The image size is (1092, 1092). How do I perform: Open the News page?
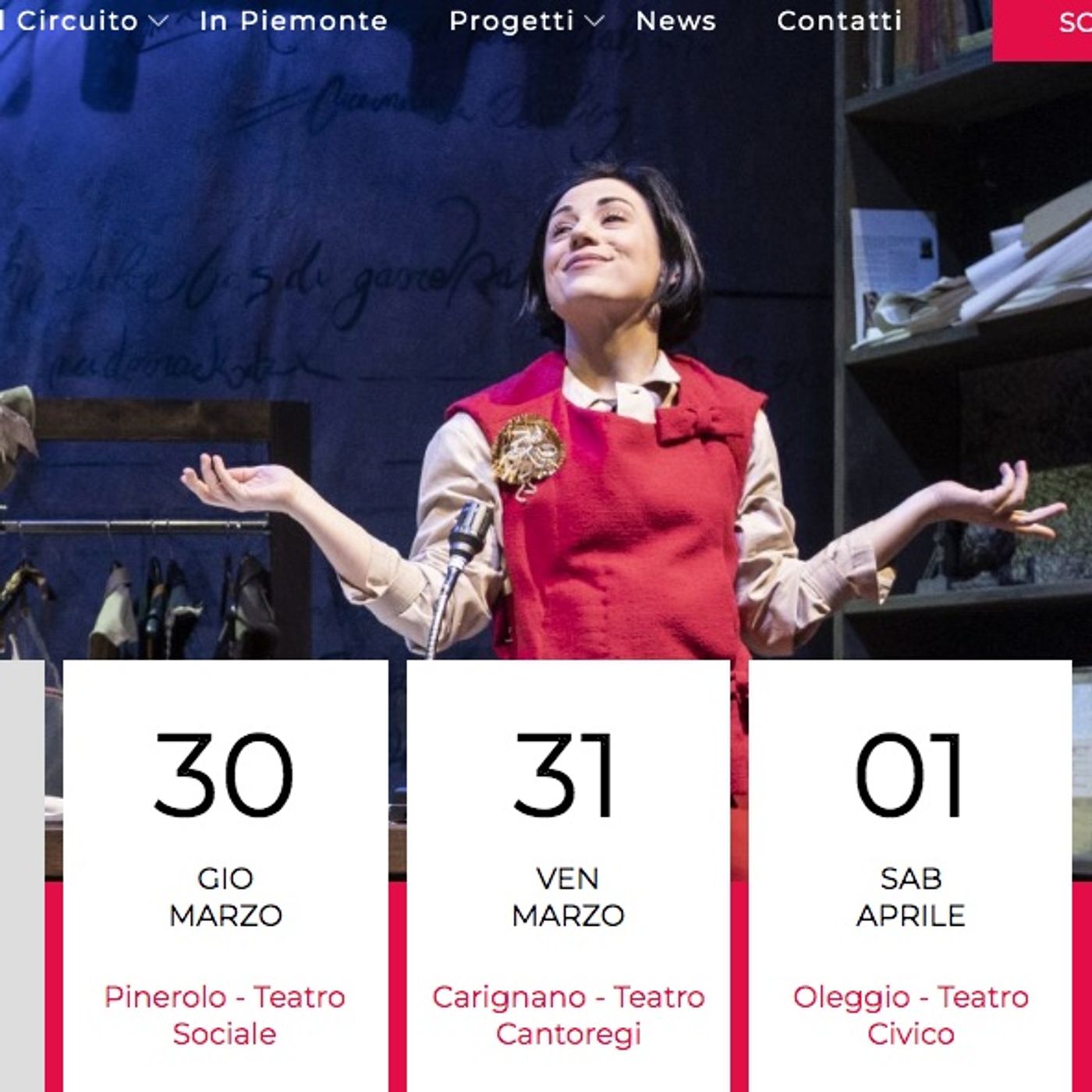(675, 21)
